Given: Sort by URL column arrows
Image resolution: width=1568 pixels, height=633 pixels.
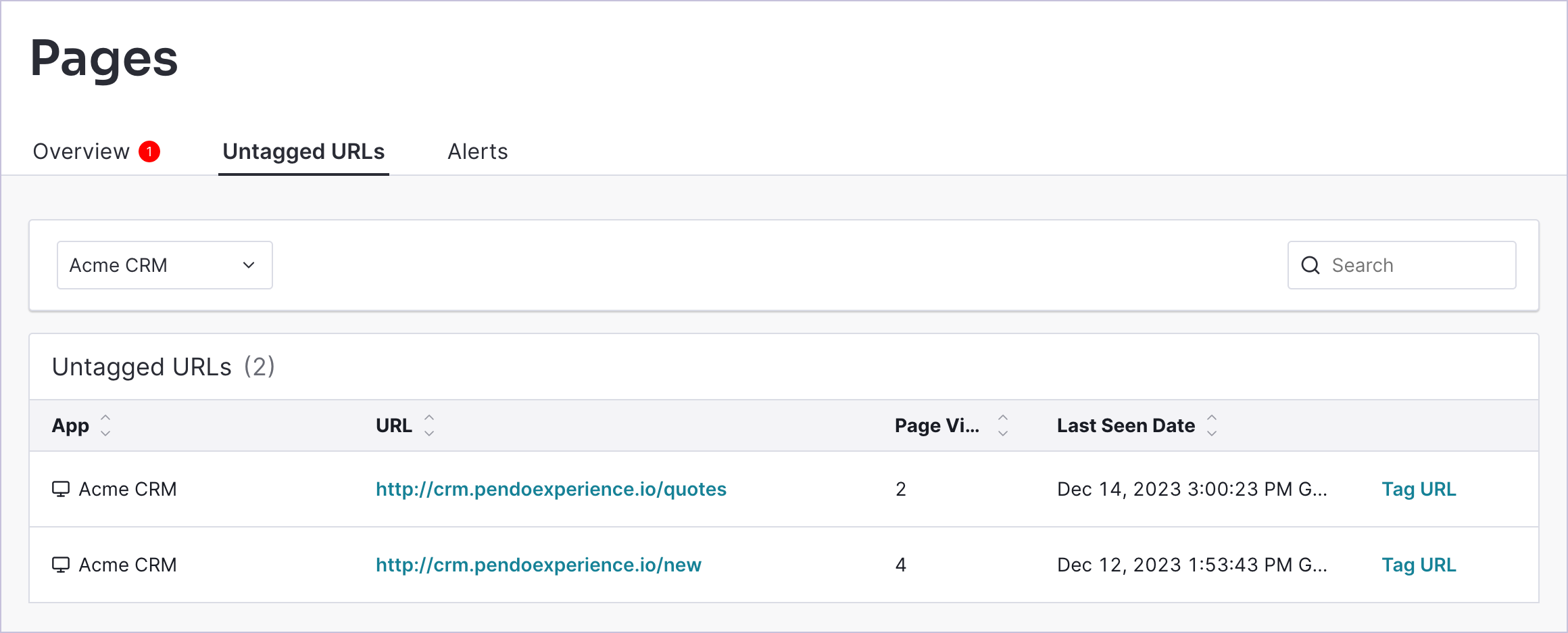Looking at the screenshot, I should [429, 425].
